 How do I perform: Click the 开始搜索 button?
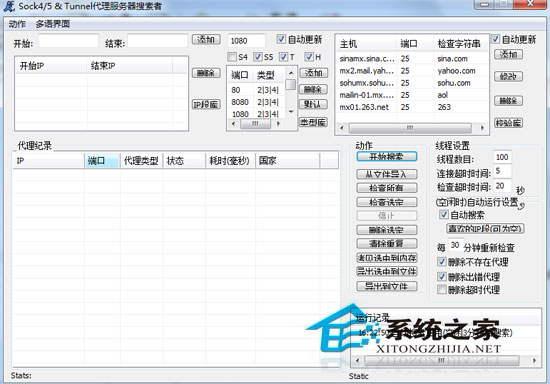[x=387, y=156]
